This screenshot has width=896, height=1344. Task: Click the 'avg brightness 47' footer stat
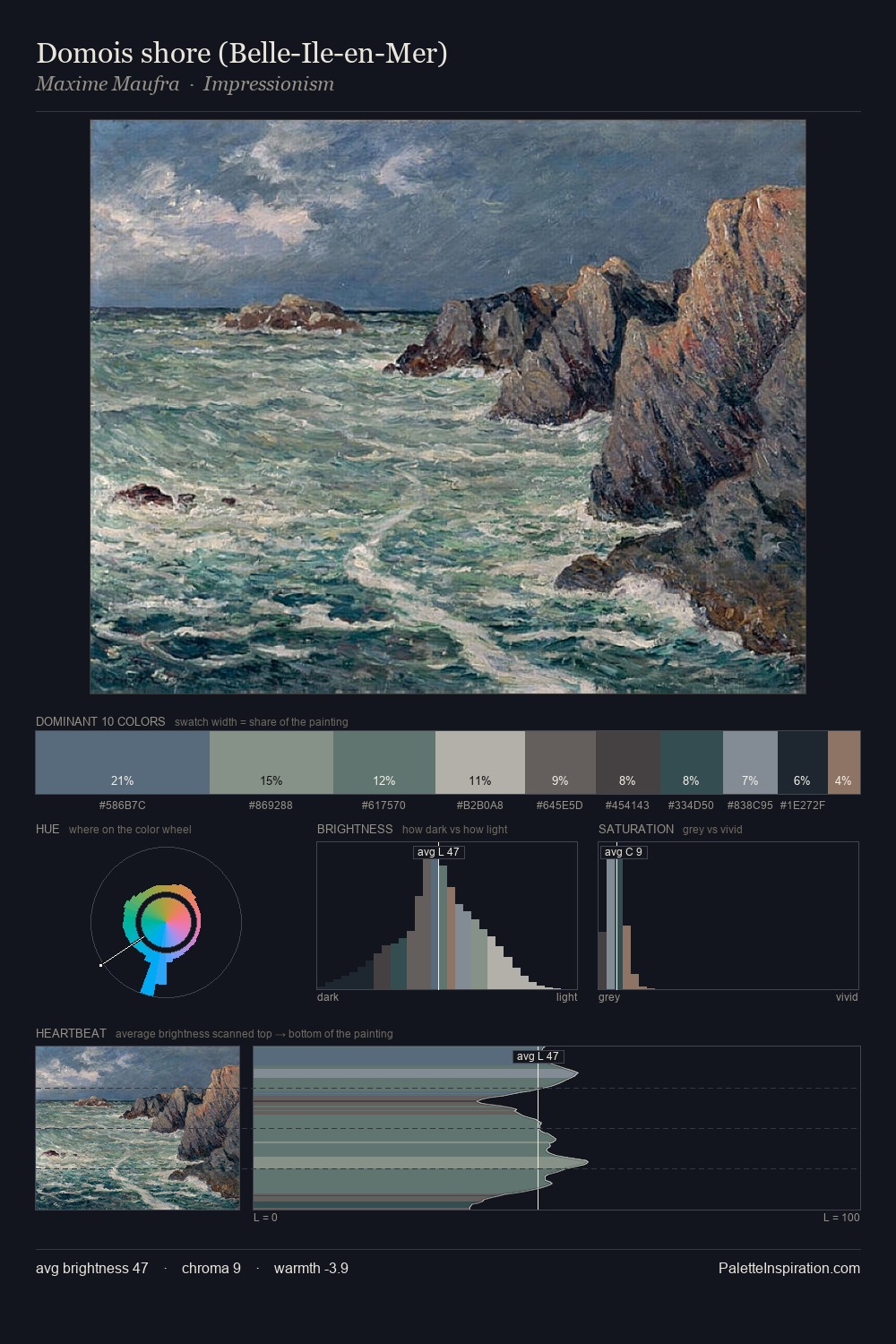tap(92, 1268)
